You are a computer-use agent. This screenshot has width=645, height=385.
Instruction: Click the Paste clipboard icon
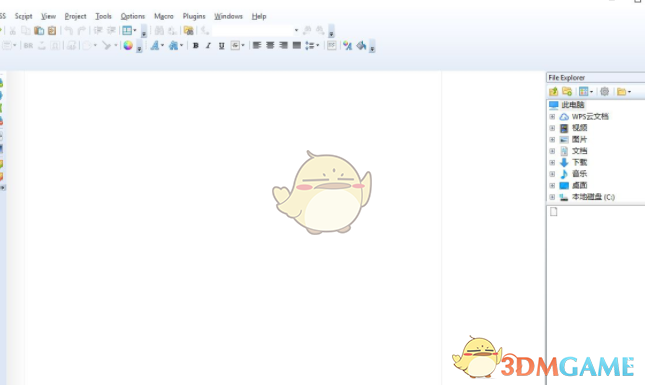pyautogui.click(x=39, y=30)
